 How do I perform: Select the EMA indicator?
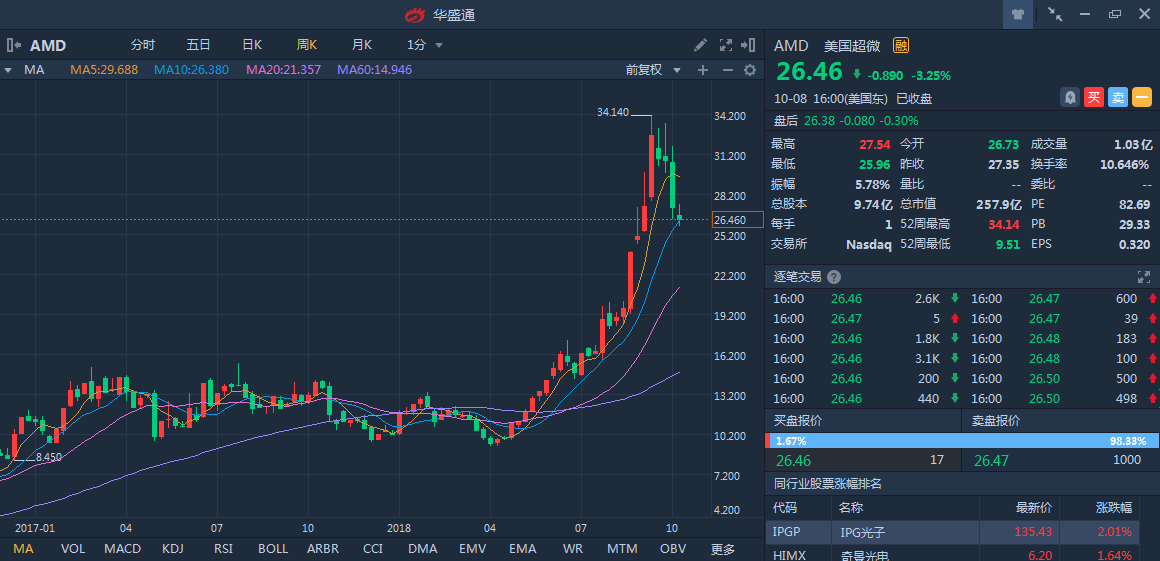[522, 549]
